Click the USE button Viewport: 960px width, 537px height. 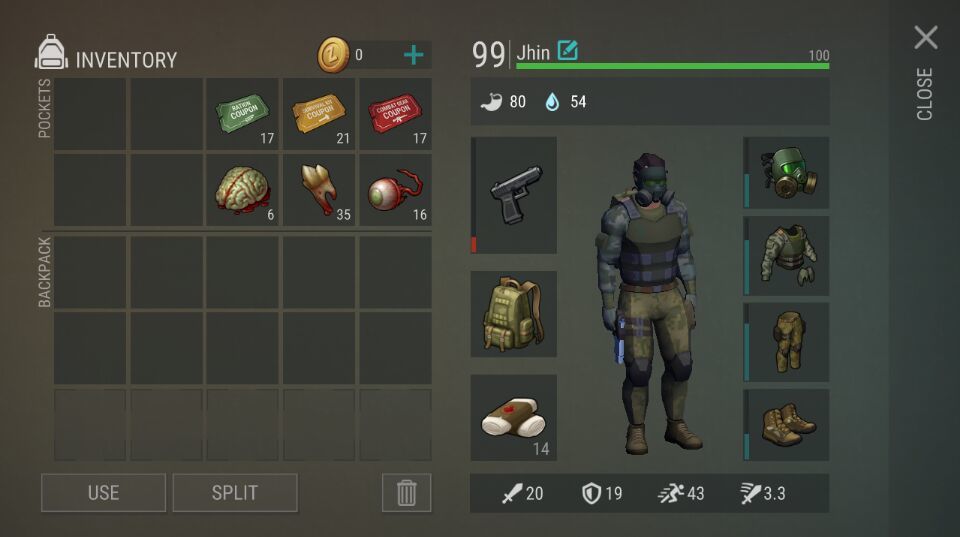(103, 492)
